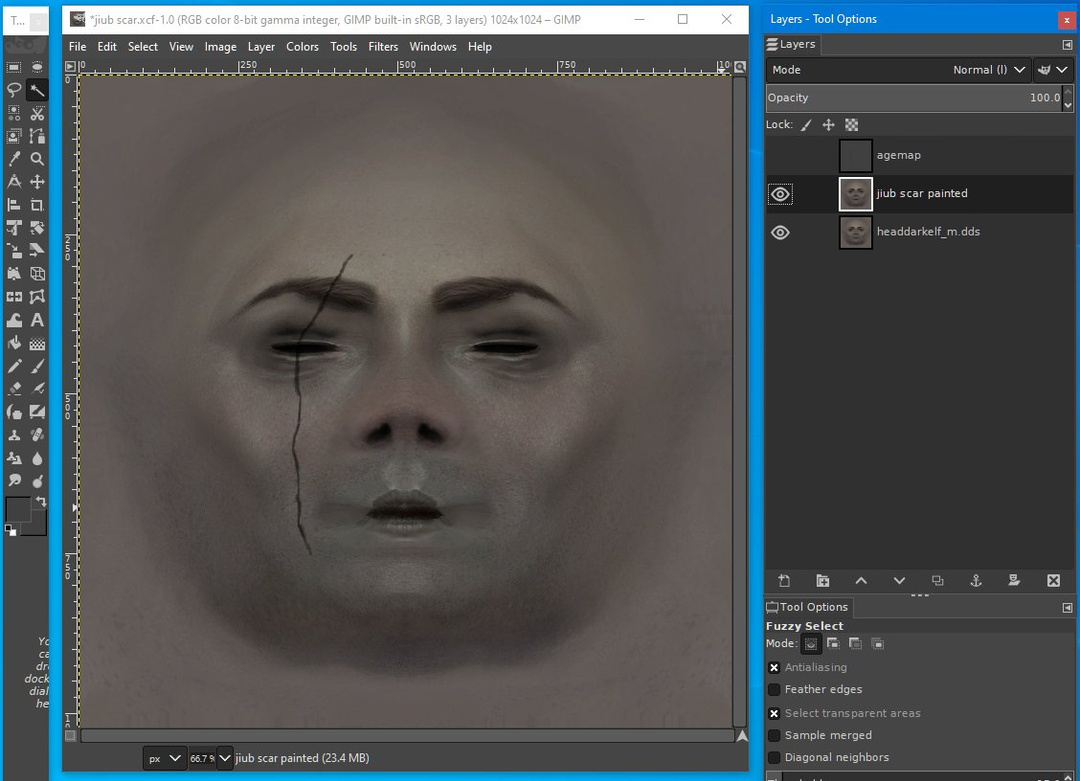Duplicate the current layer
Viewport: 1080px width, 781px height.
pyautogui.click(x=938, y=580)
